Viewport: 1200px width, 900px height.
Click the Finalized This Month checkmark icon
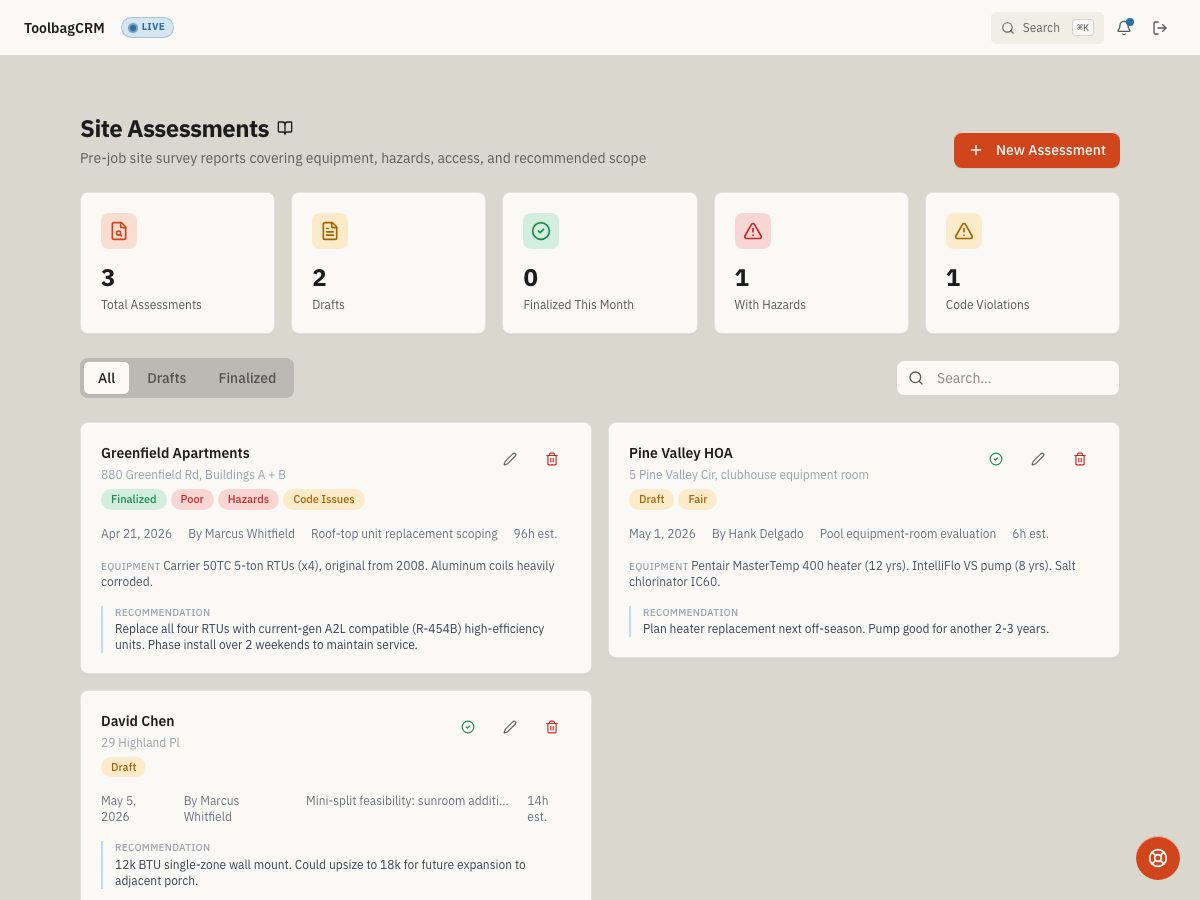[x=541, y=231]
